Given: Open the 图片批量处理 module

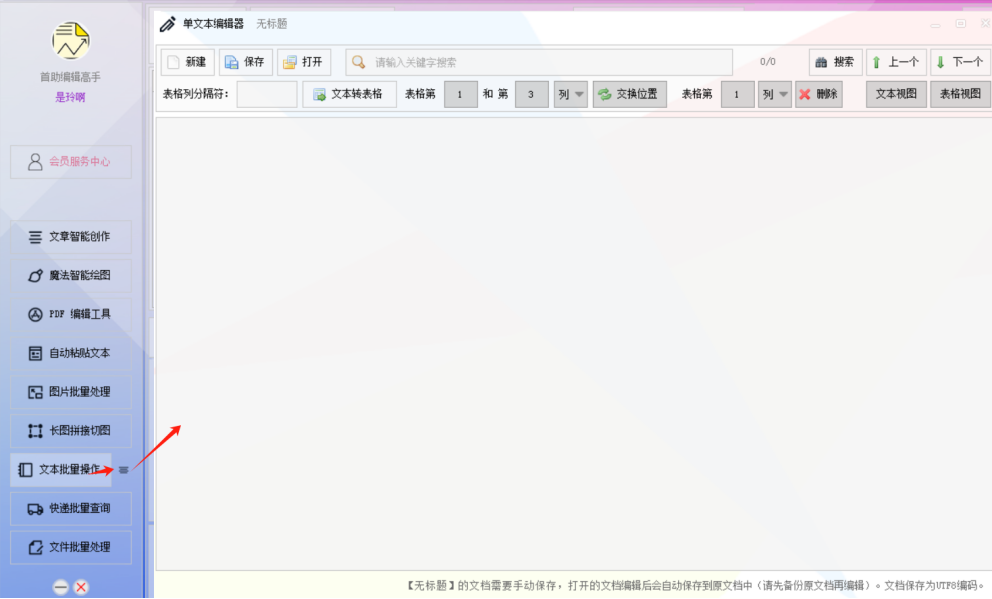Looking at the screenshot, I should click(70, 392).
